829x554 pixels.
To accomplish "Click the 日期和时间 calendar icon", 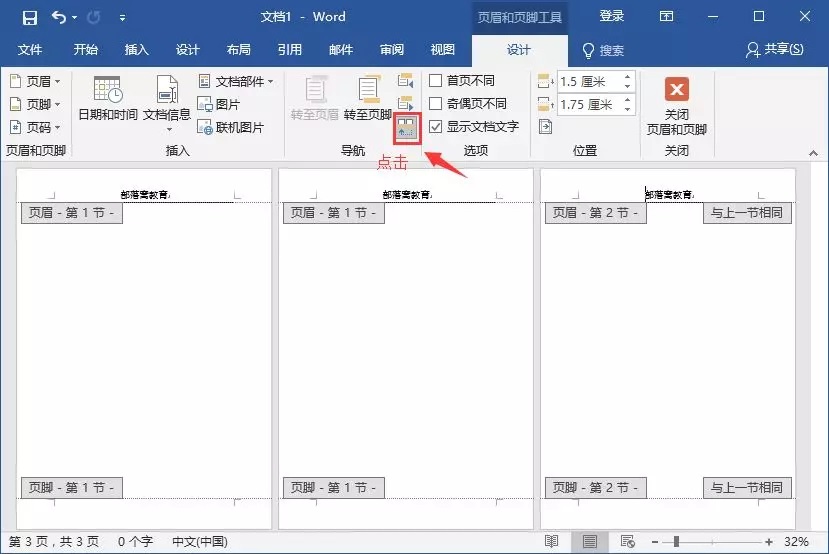I will point(108,89).
